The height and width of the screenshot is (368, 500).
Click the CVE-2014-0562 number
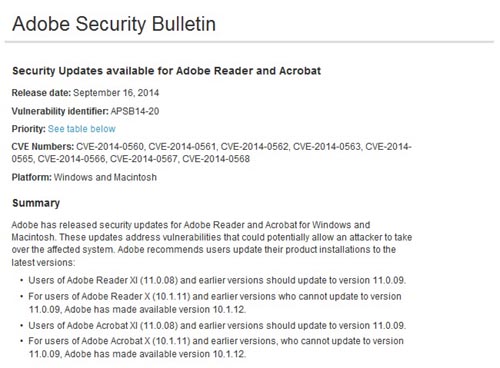pyautogui.click(x=255, y=147)
